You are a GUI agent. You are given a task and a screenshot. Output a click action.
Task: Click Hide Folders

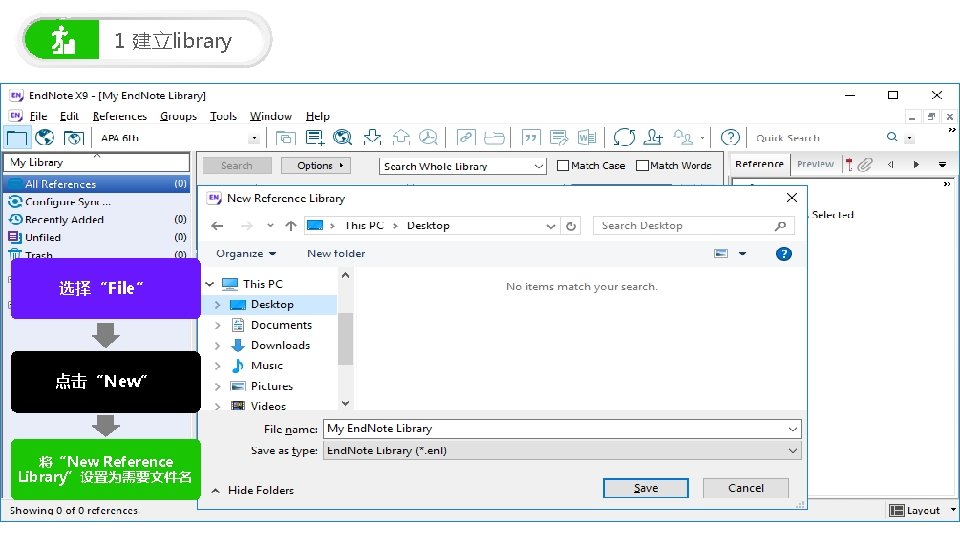tap(252, 490)
